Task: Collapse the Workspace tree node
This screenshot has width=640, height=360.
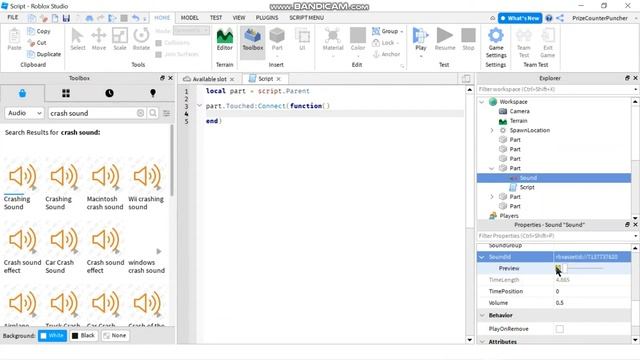Action: tap(482, 102)
